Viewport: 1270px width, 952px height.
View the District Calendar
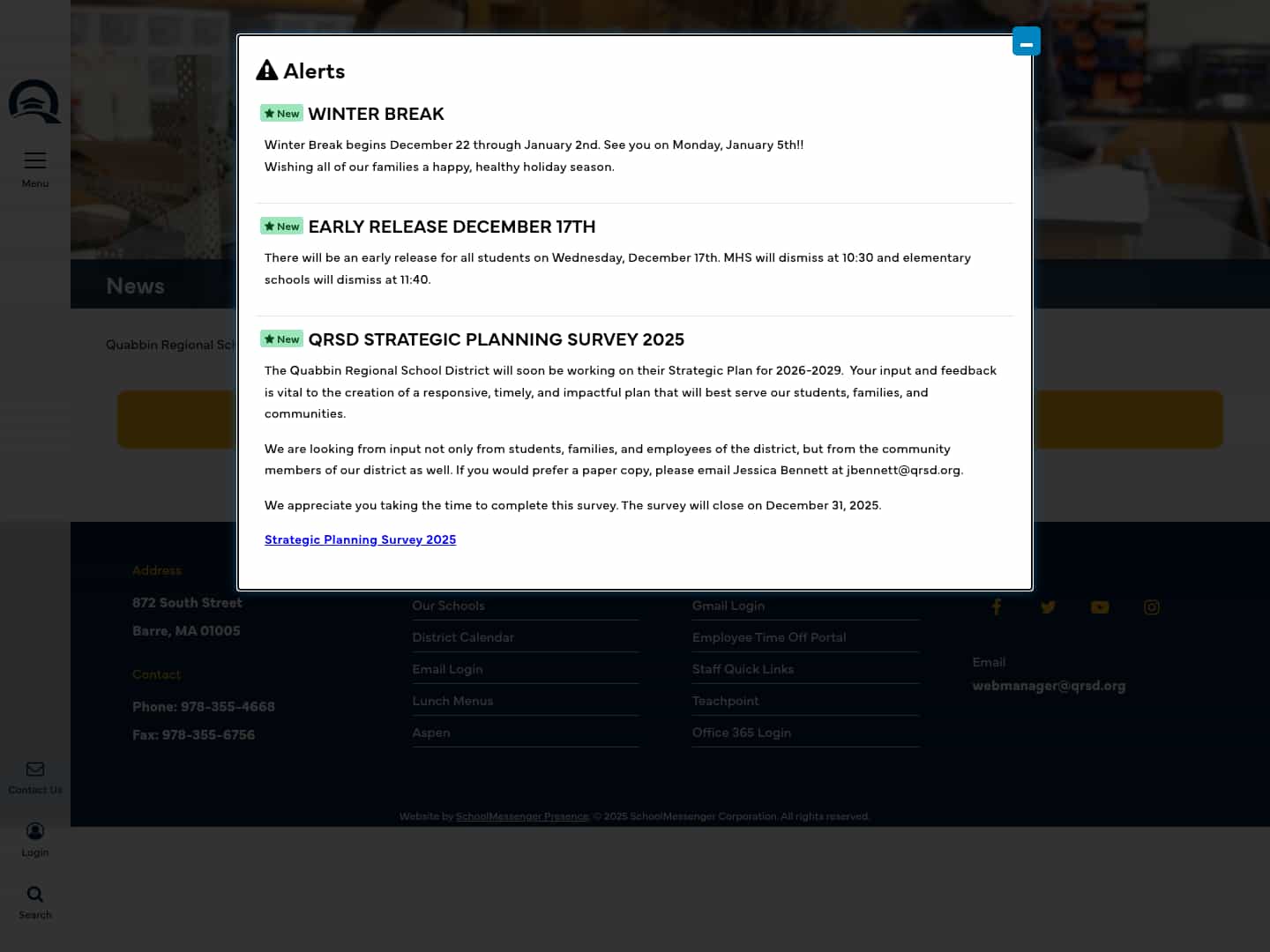coord(463,636)
